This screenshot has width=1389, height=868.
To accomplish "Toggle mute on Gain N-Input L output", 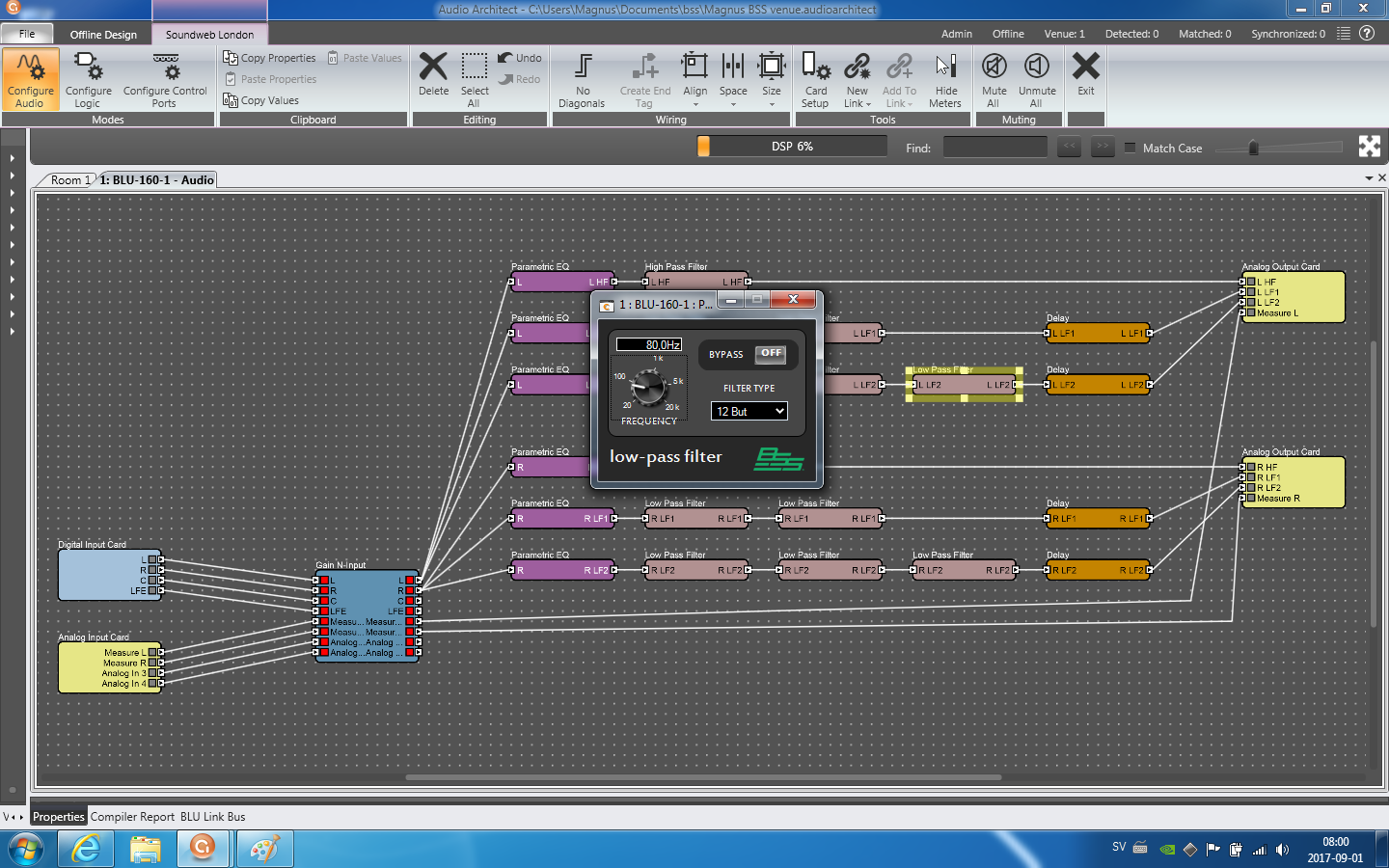I will pyautogui.click(x=409, y=581).
